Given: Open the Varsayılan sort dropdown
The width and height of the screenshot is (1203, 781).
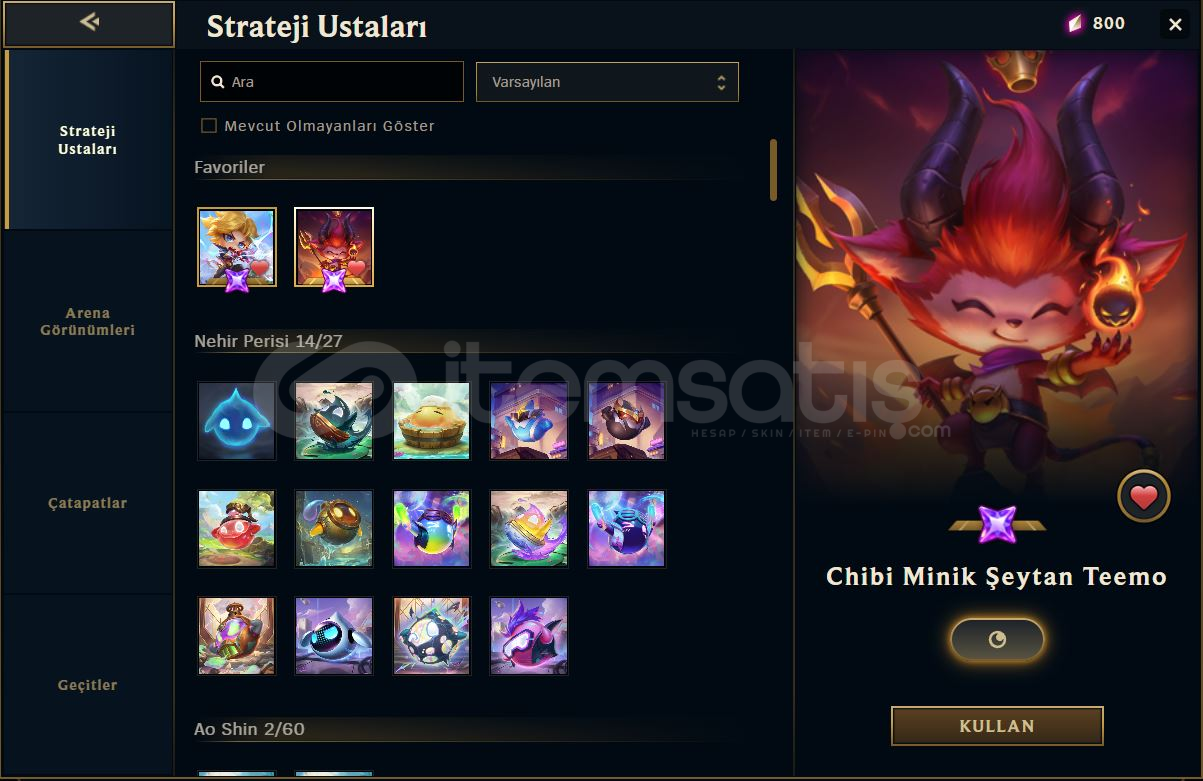Looking at the screenshot, I should click(607, 82).
